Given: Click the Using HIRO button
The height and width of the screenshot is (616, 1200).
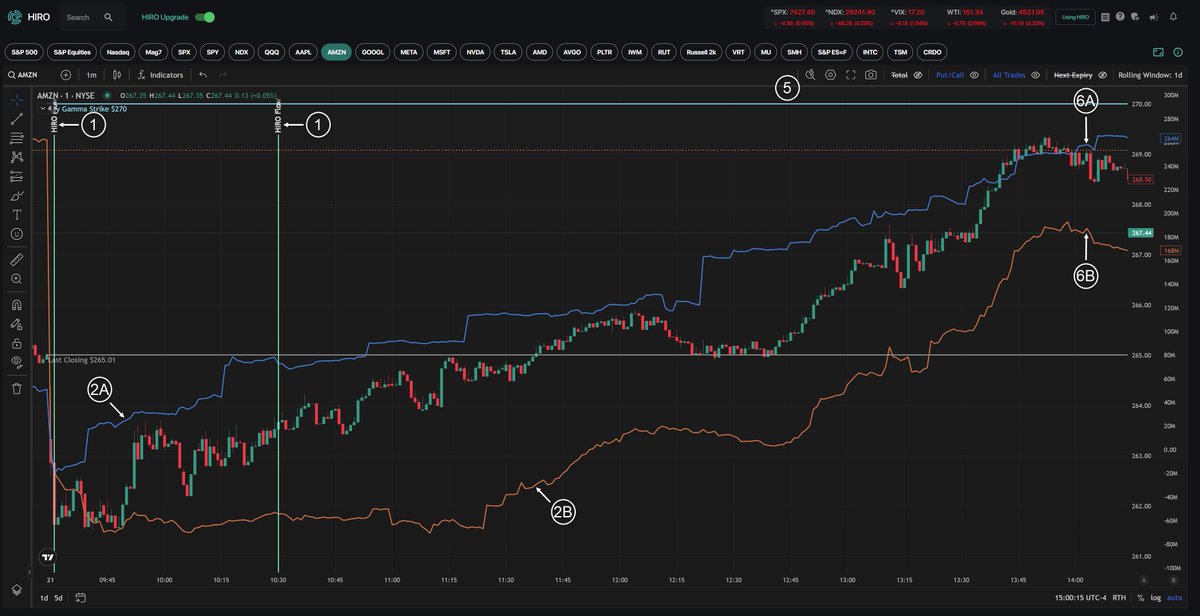Looking at the screenshot, I should click(x=1076, y=17).
